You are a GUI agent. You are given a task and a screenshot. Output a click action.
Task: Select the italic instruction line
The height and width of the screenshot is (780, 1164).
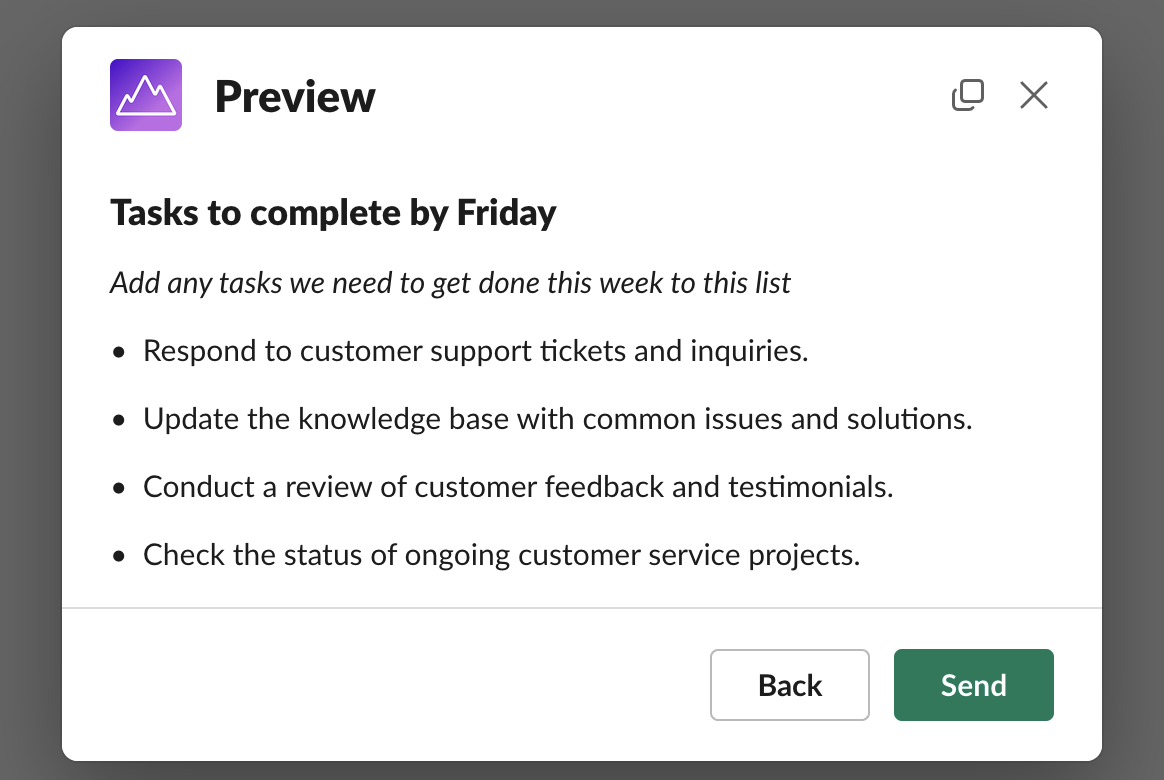pos(450,283)
